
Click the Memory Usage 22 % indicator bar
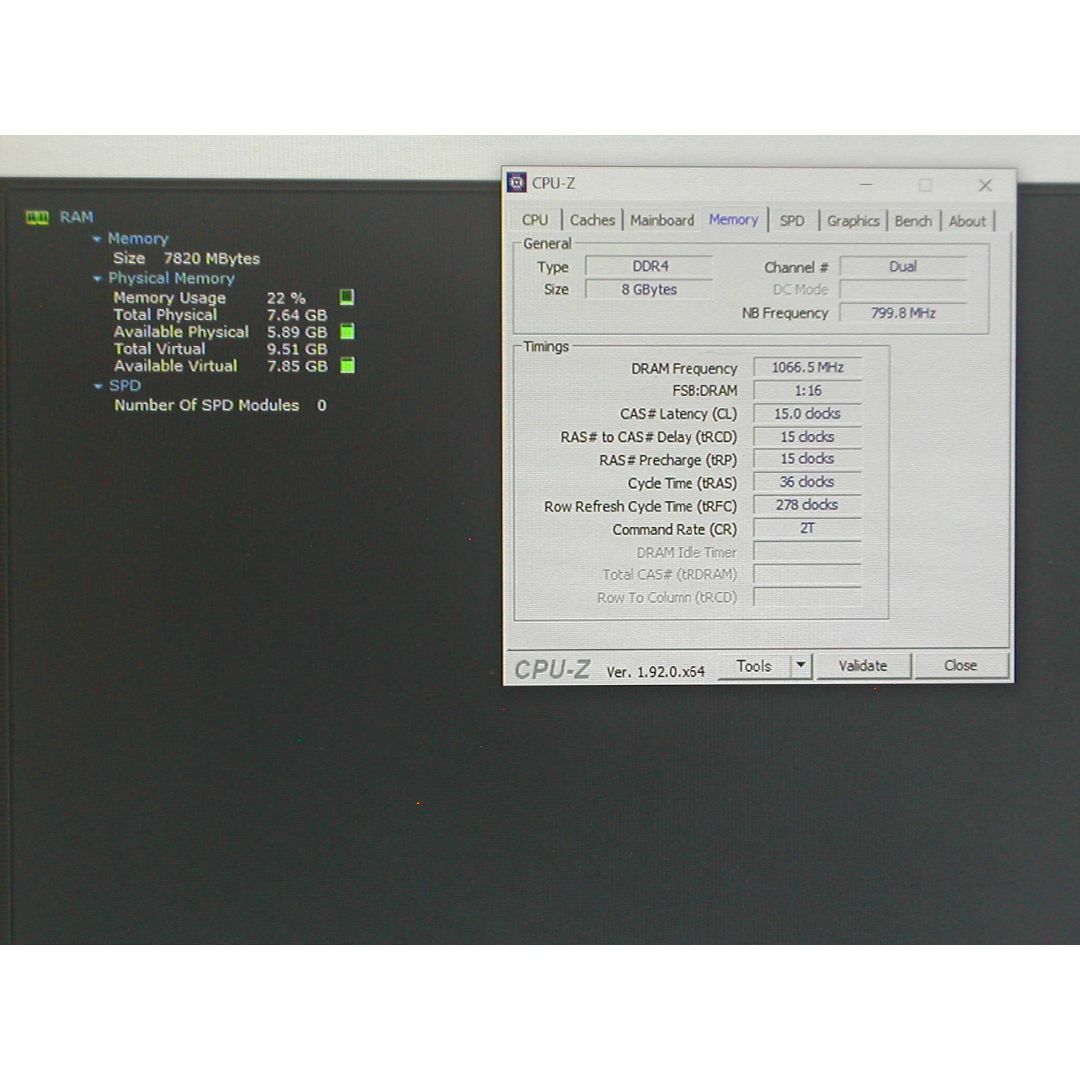347,297
